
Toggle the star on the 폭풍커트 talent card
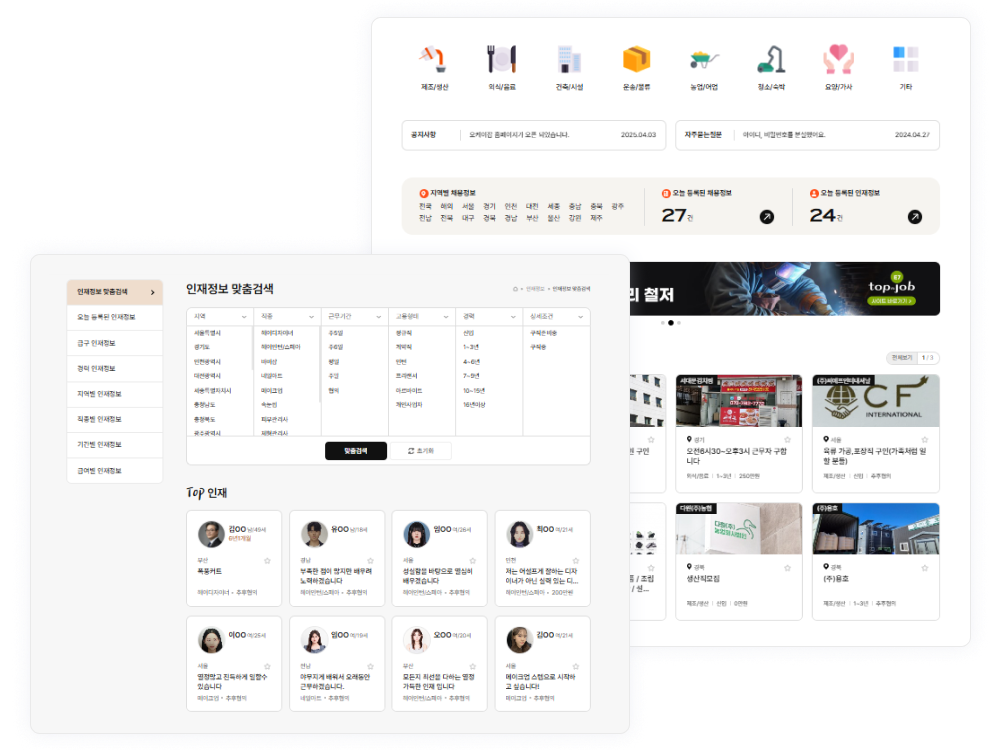(x=267, y=561)
